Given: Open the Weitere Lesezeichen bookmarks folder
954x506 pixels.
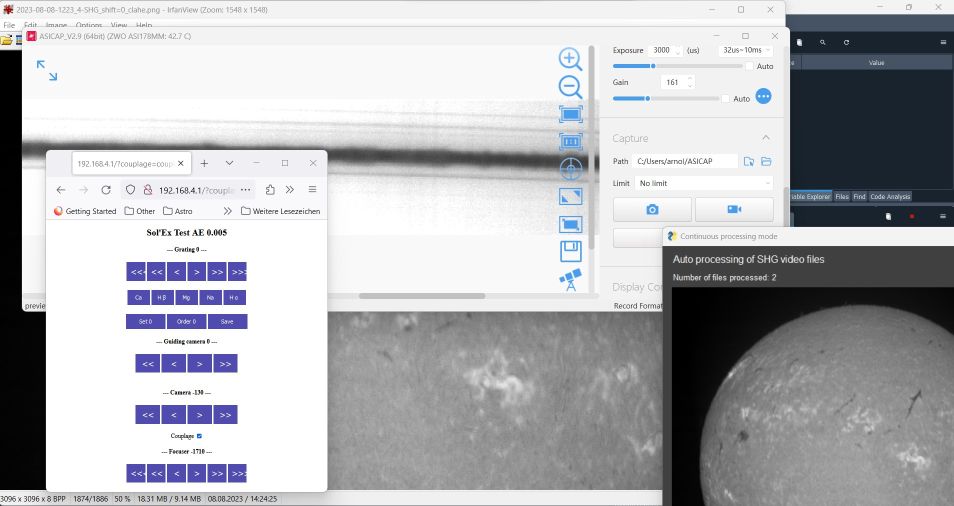Looking at the screenshot, I should [x=280, y=211].
